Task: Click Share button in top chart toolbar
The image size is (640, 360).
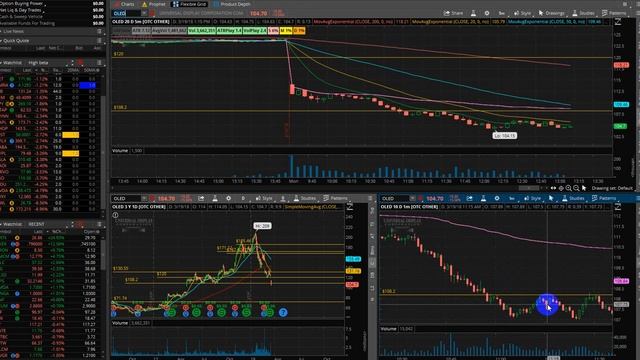Action: pyautogui.click(x=453, y=13)
